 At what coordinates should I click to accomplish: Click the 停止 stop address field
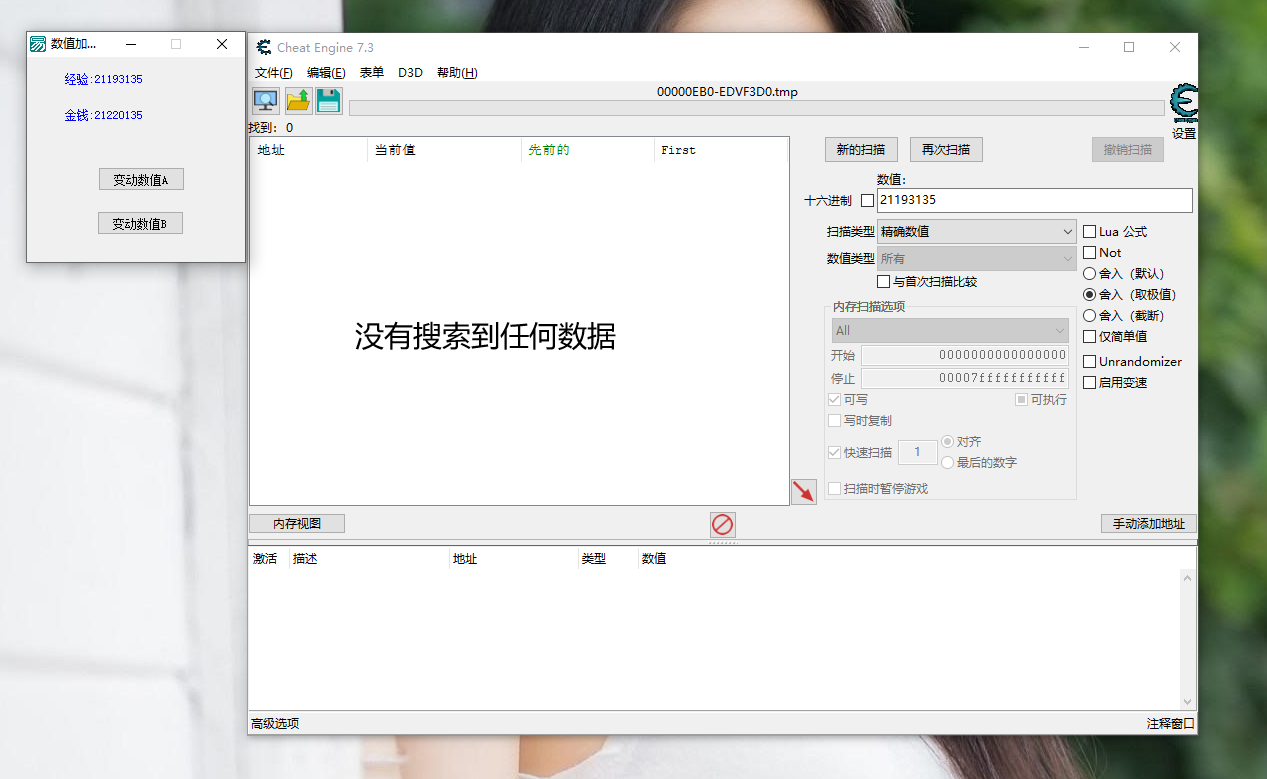point(965,379)
